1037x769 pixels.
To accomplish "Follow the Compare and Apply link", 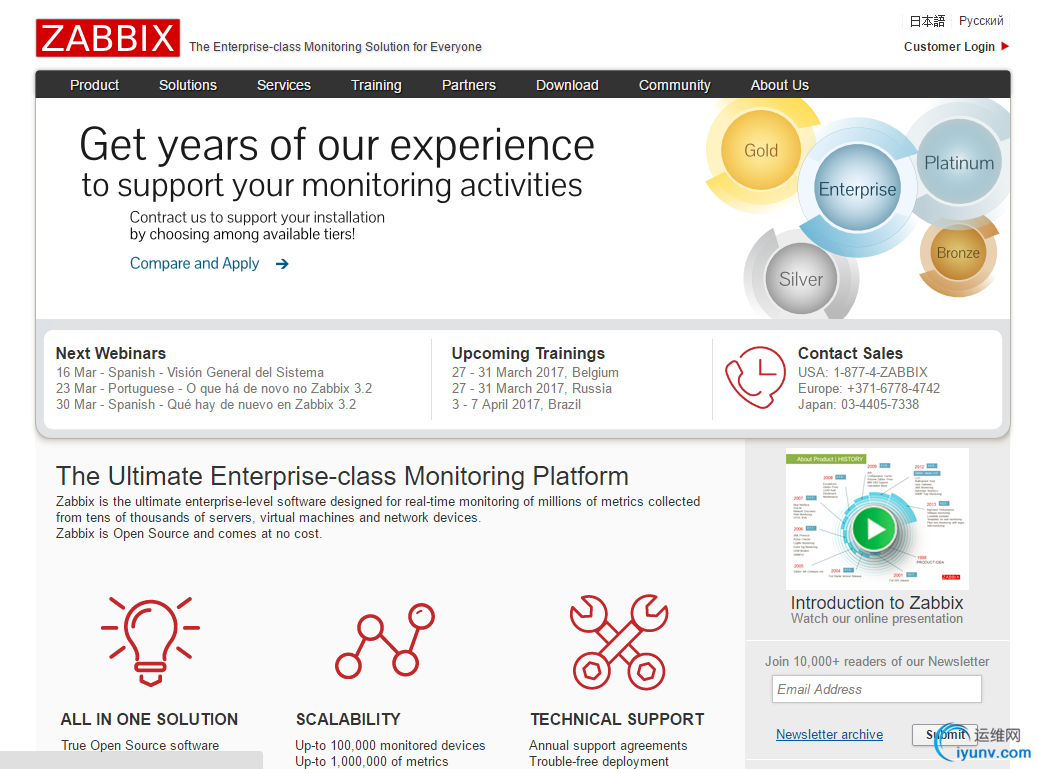I will pyautogui.click(x=194, y=263).
